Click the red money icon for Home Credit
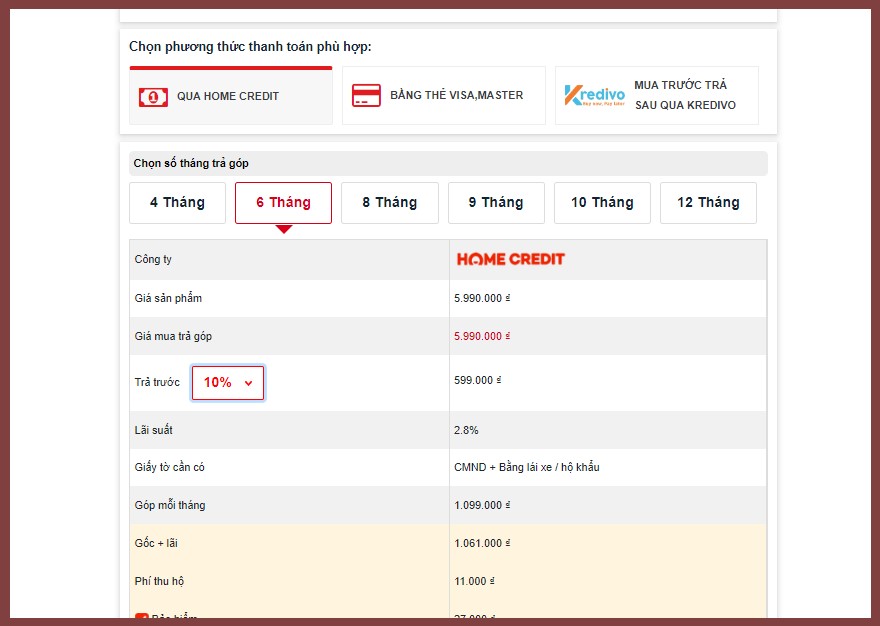Image resolution: width=880 pixels, height=626 pixels. [153, 97]
